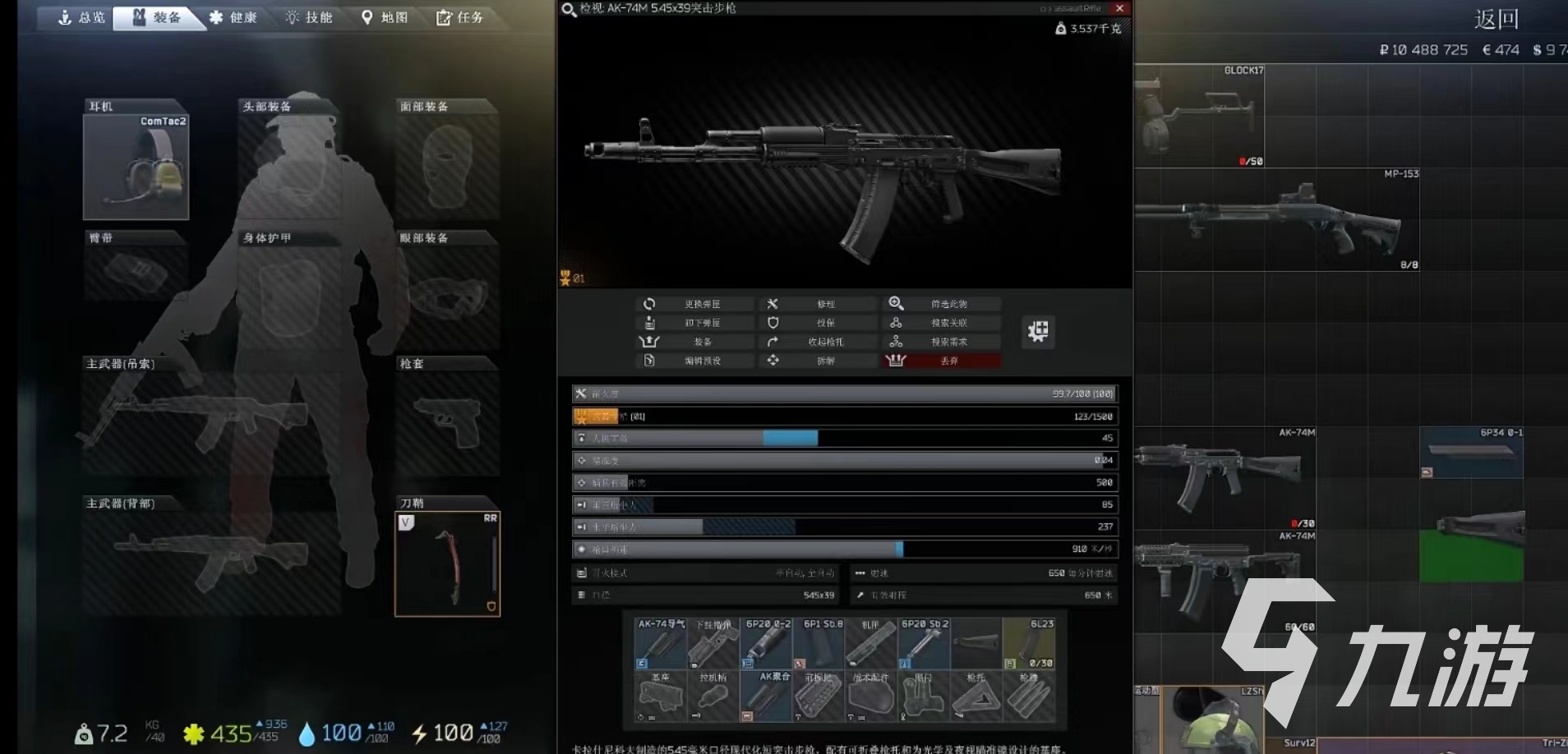Click the empty 拉机柄 charging handle slot

click(713, 697)
